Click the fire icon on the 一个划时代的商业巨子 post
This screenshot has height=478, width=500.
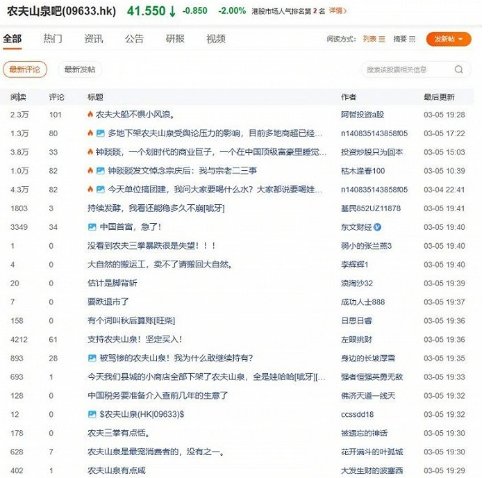click(x=90, y=152)
